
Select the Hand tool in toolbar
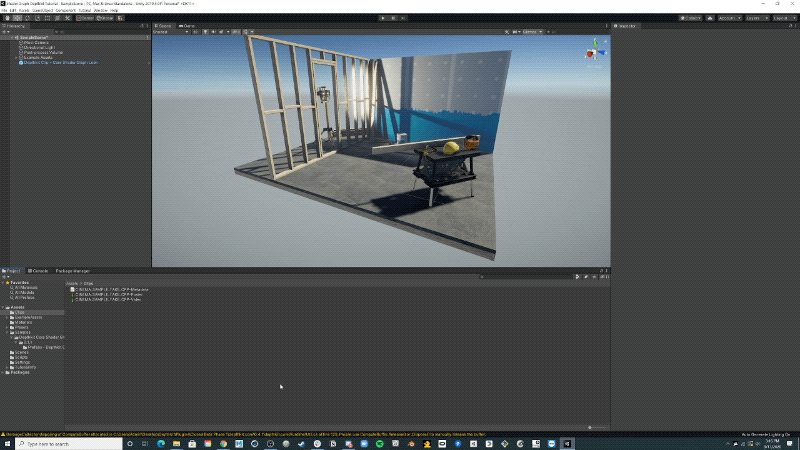[x=5, y=18]
